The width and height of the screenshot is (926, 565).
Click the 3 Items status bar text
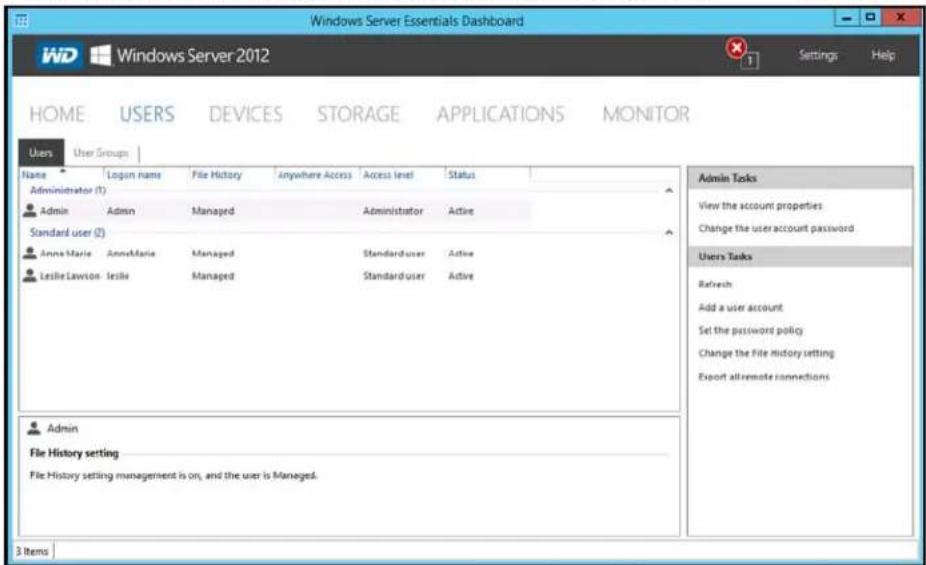click(x=32, y=551)
